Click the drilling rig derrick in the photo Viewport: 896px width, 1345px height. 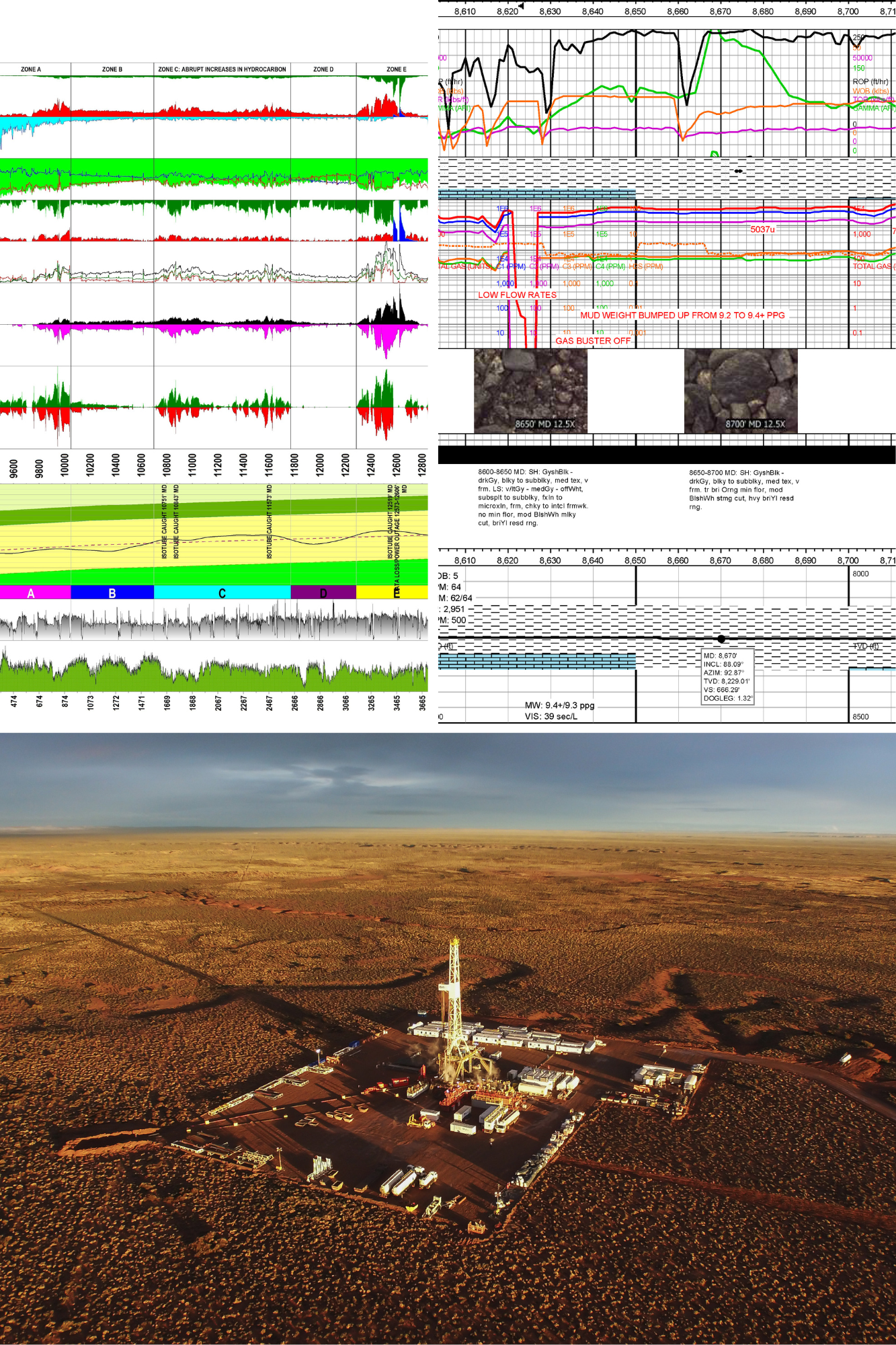pos(455,1005)
